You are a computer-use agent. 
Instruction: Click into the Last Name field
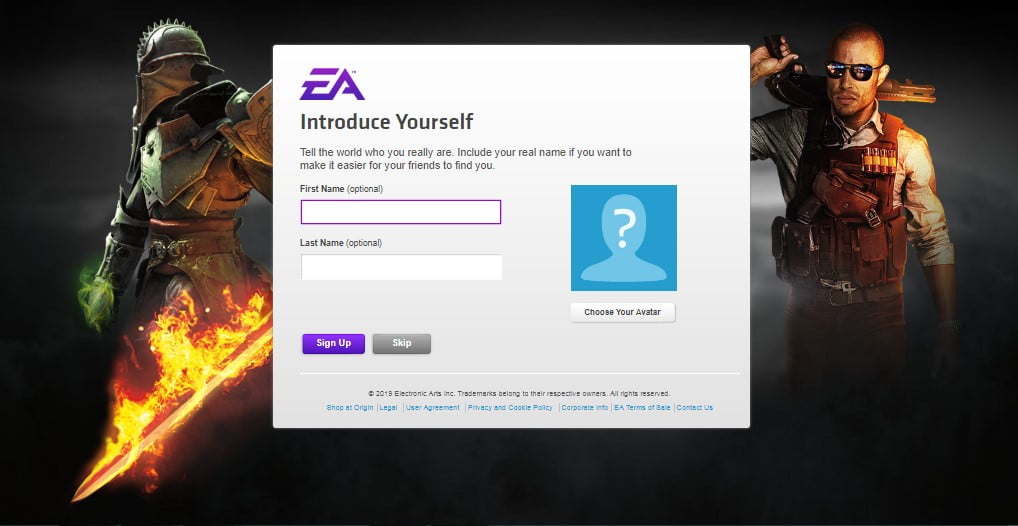click(x=401, y=267)
